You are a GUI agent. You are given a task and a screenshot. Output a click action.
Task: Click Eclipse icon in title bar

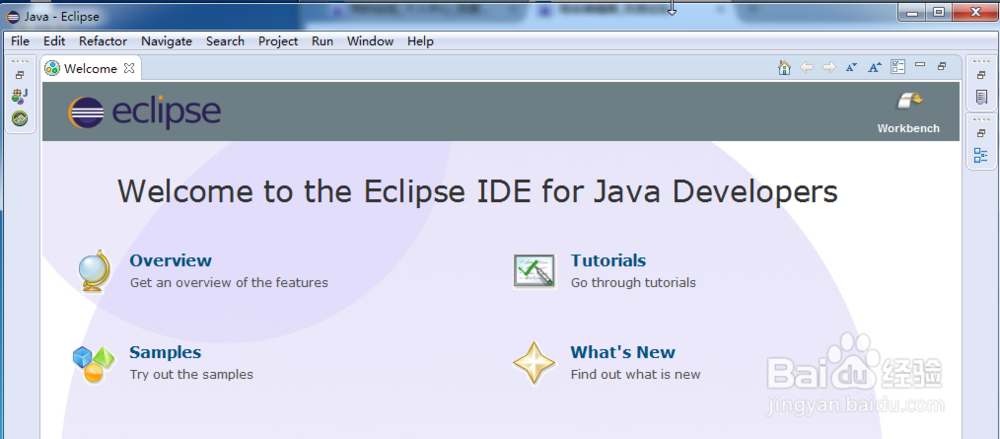[12, 16]
